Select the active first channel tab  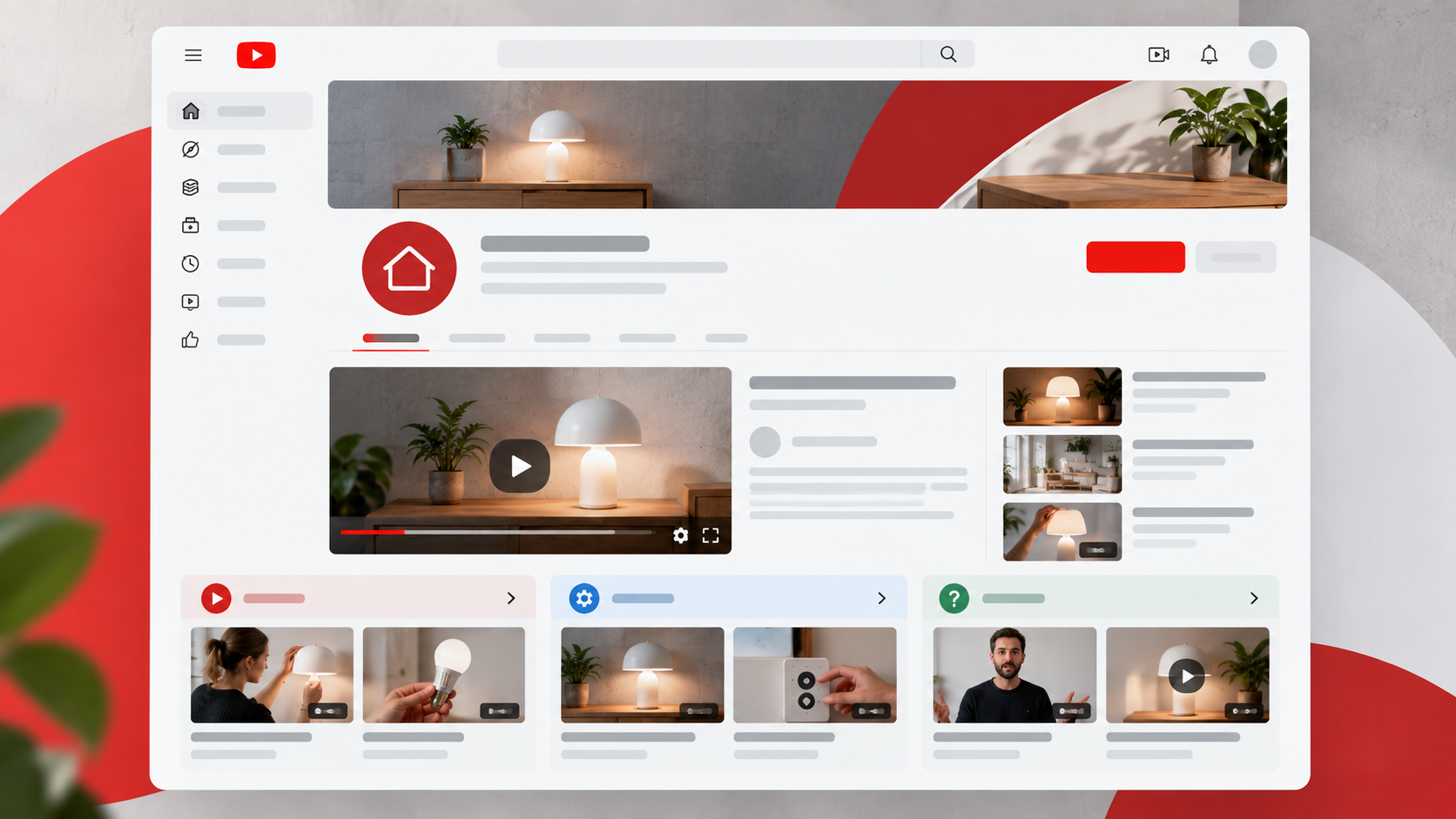[x=391, y=338]
